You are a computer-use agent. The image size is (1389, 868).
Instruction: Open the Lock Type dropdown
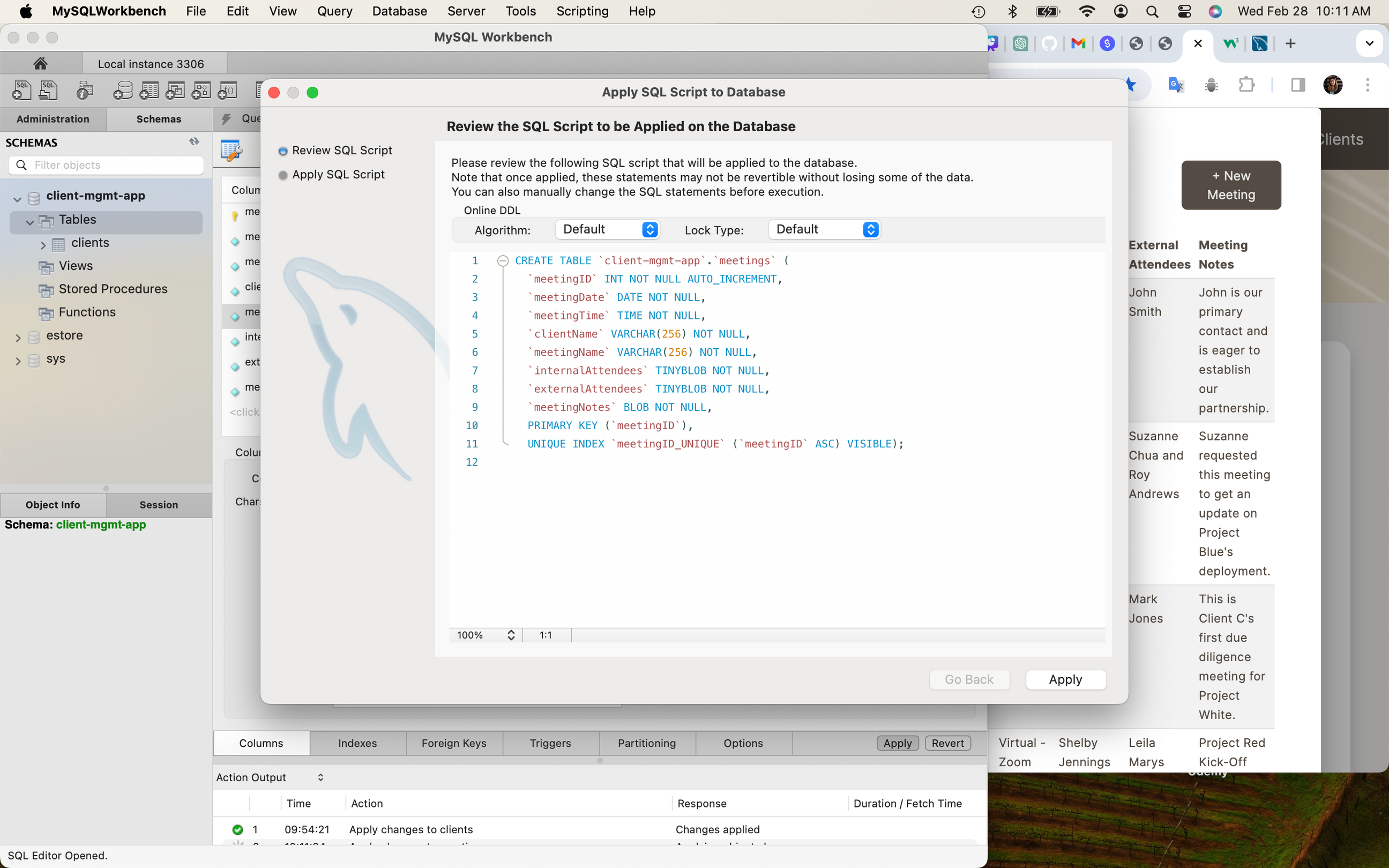(824, 230)
